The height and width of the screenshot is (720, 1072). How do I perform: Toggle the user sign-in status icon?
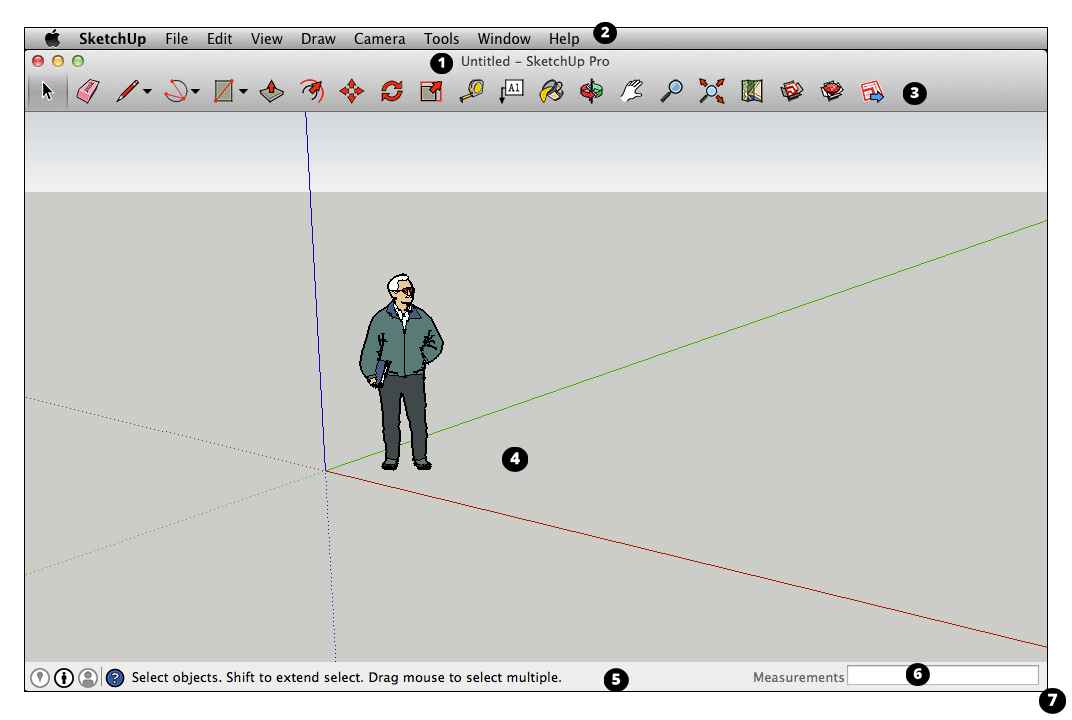point(88,678)
